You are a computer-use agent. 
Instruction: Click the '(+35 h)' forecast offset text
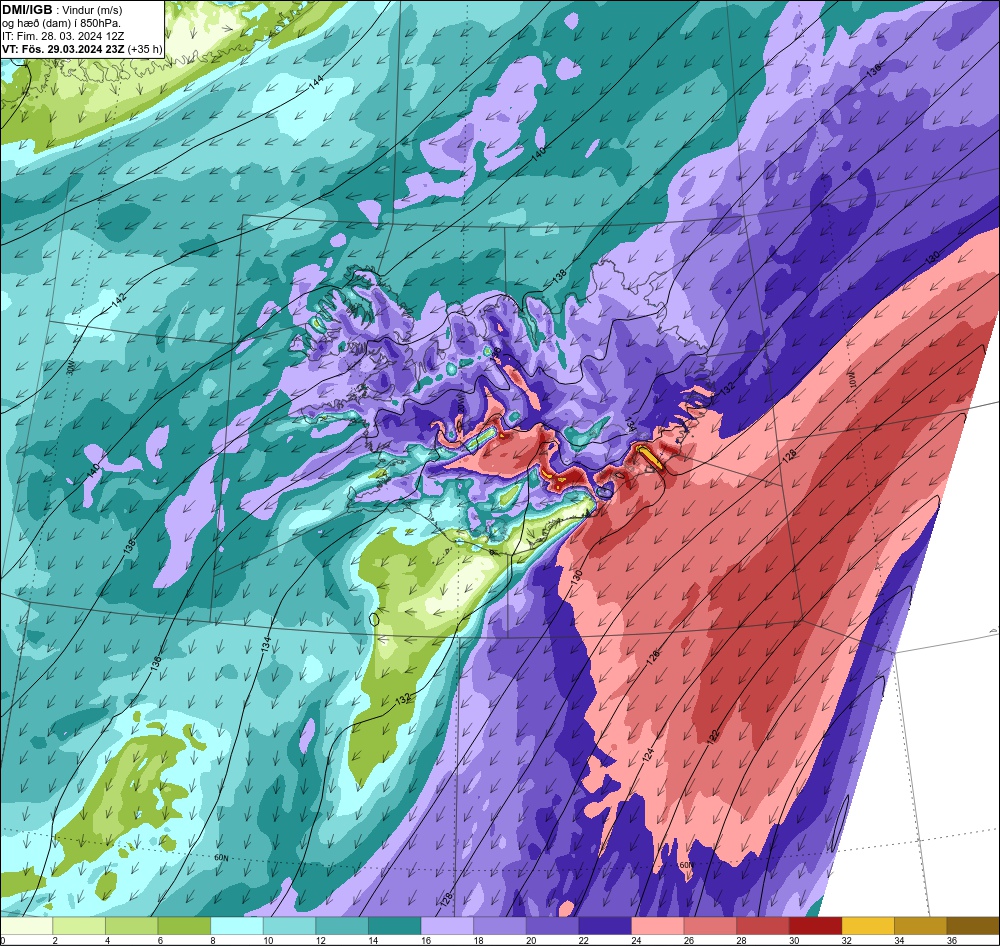145,48
